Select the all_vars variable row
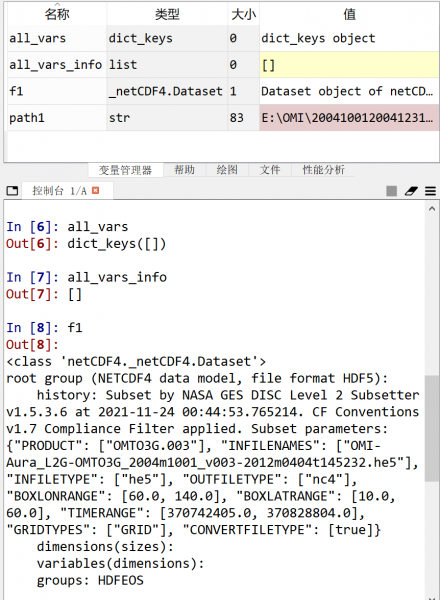Image resolution: width=440 pixels, height=600 pixels. pyautogui.click(x=223, y=38)
